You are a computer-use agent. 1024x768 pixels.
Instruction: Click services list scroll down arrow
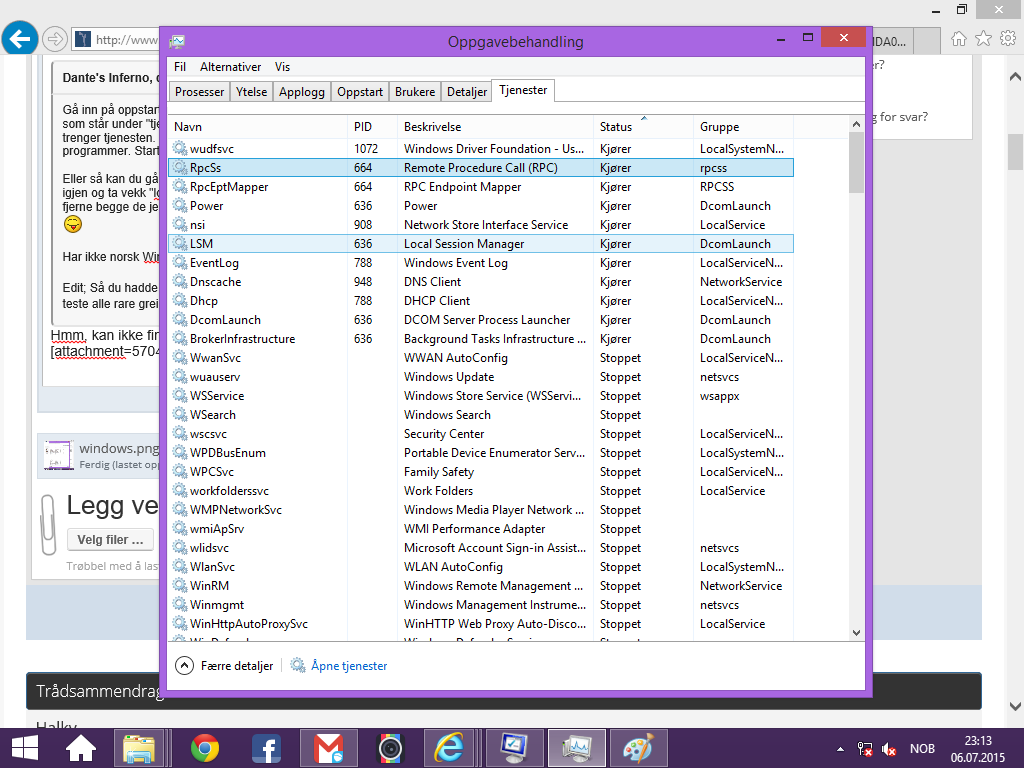[x=856, y=632]
